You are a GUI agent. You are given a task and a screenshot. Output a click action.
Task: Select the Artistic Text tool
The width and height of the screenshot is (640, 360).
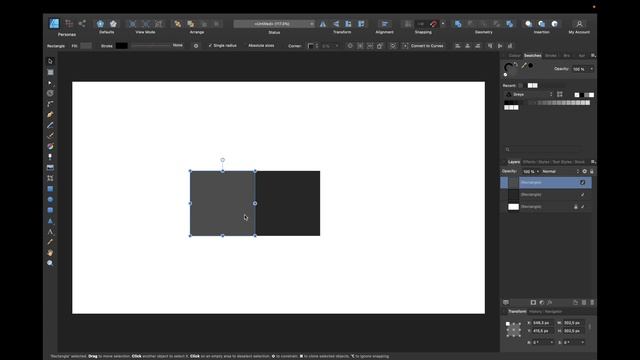(x=51, y=232)
